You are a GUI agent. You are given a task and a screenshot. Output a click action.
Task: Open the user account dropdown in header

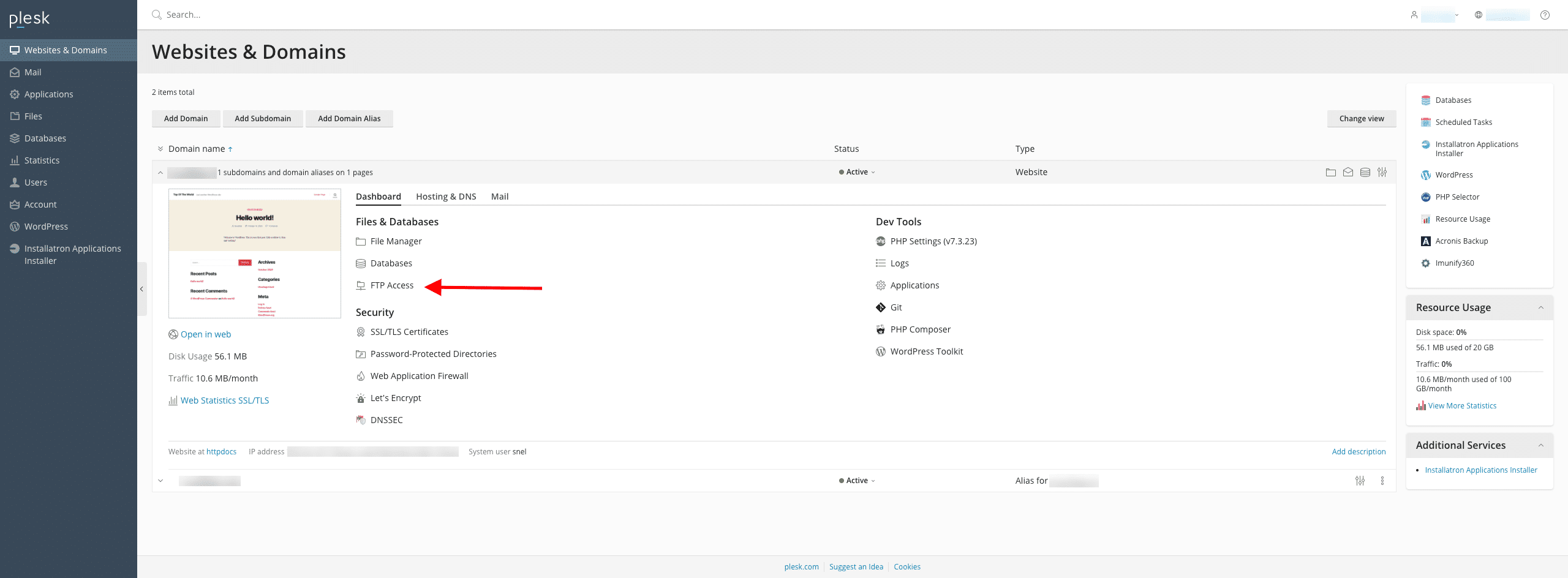pyautogui.click(x=1434, y=15)
